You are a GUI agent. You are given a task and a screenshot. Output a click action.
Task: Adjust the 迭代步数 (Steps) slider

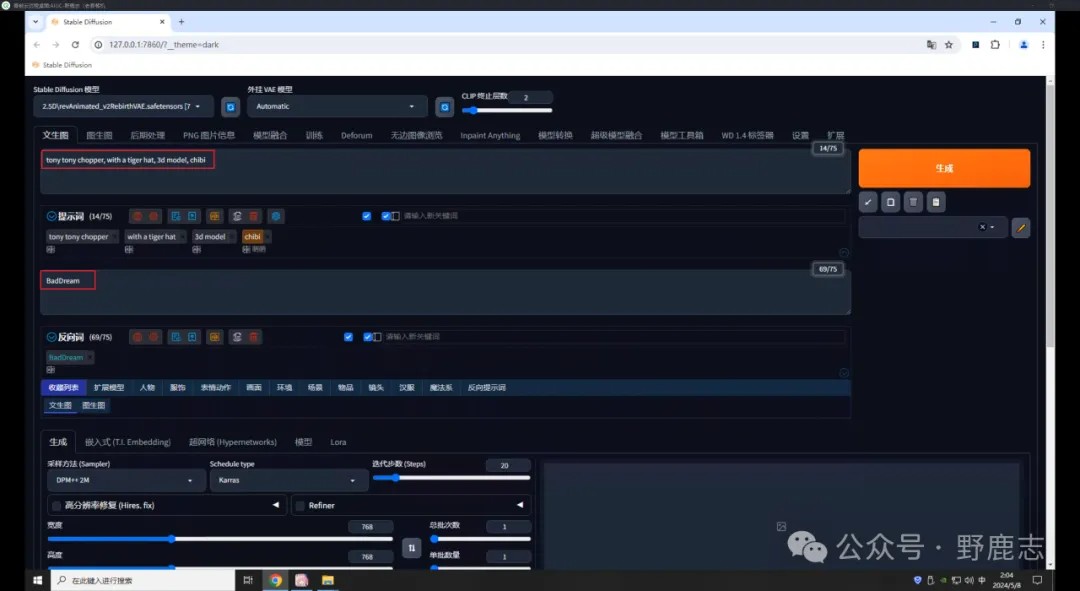[x=451, y=477]
